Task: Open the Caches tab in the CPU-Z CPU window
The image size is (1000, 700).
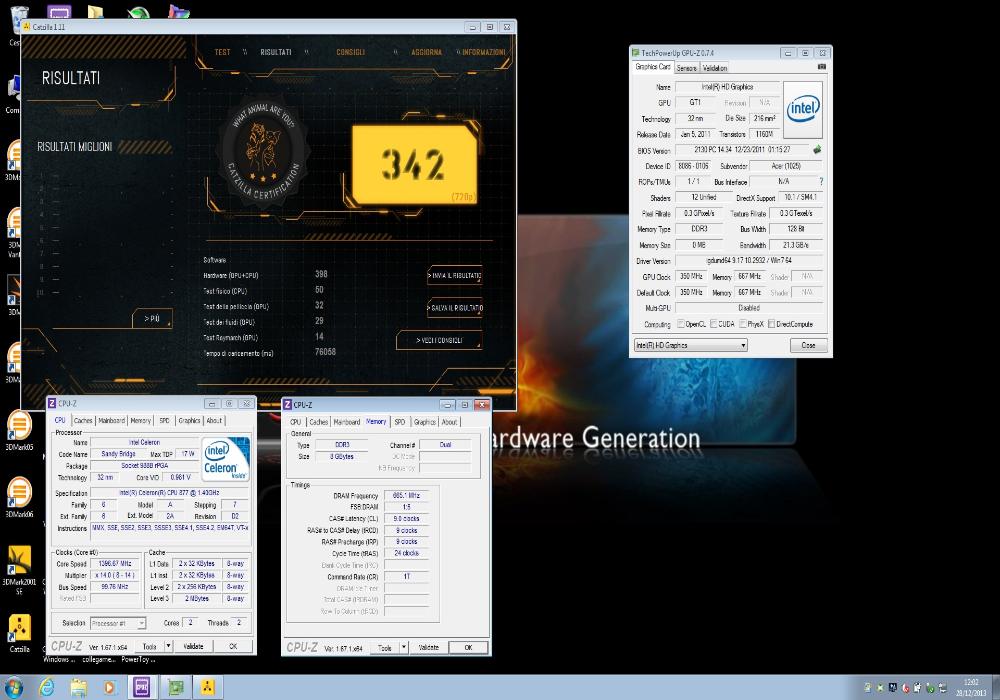Action: [x=83, y=421]
